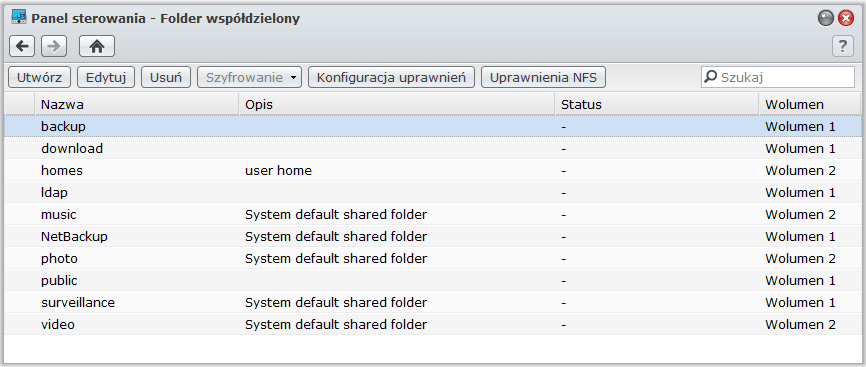The width and height of the screenshot is (866, 367).
Task: Open Uprawnienia NFS settings
Action: click(543, 77)
